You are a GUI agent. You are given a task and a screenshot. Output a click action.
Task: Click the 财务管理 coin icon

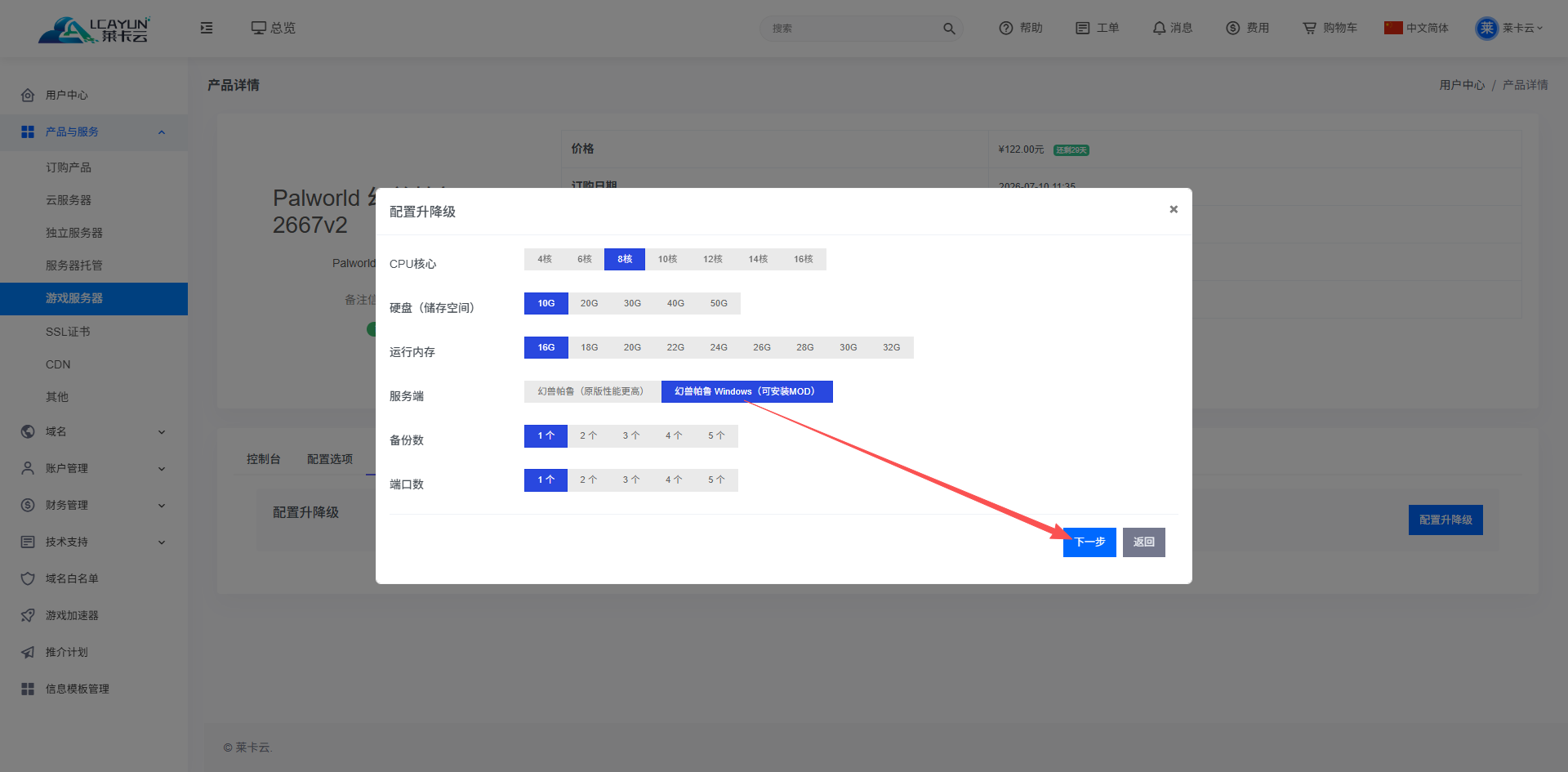click(28, 505)
